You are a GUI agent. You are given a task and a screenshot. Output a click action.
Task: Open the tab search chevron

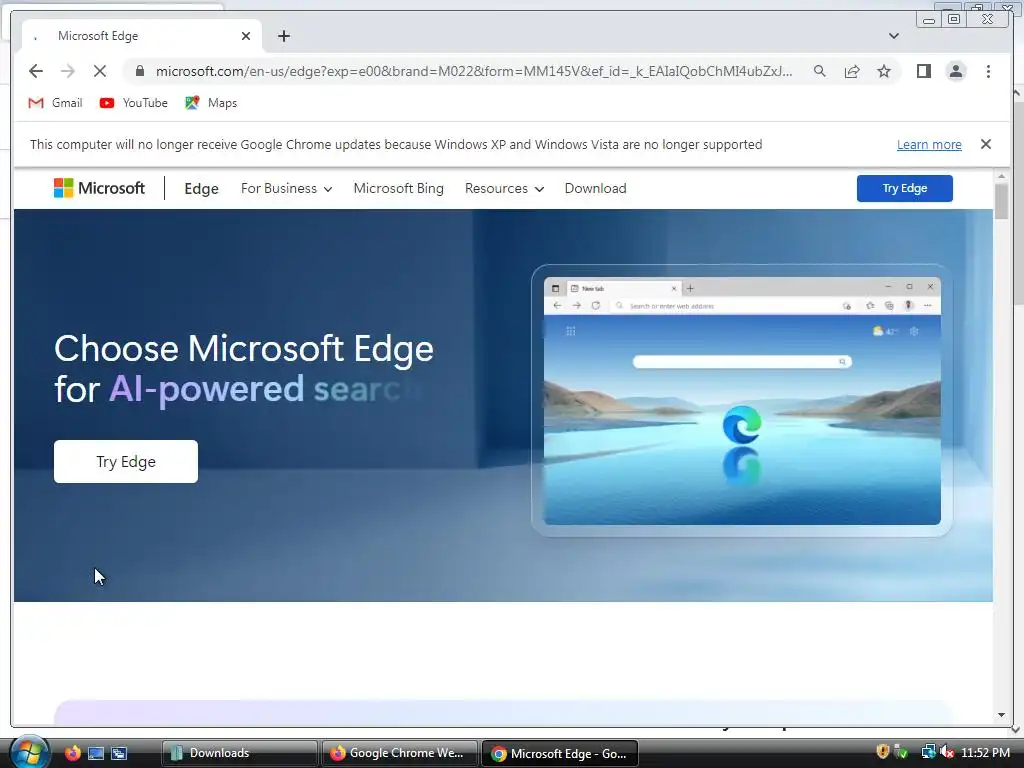(x=893, y=36)
